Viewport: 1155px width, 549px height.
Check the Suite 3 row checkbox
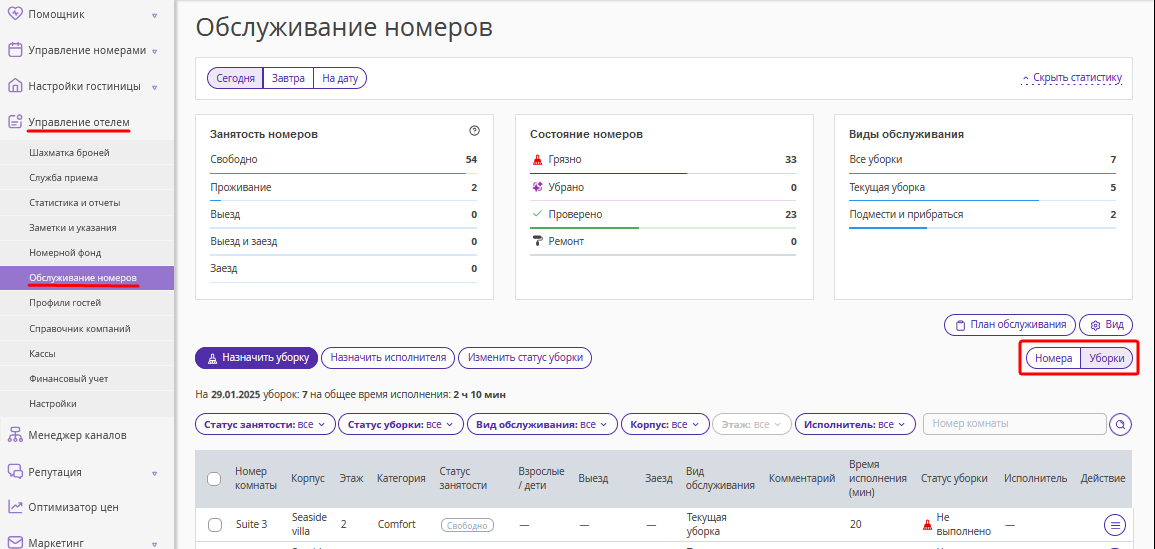pyautogui.click(x=214, y=525)
